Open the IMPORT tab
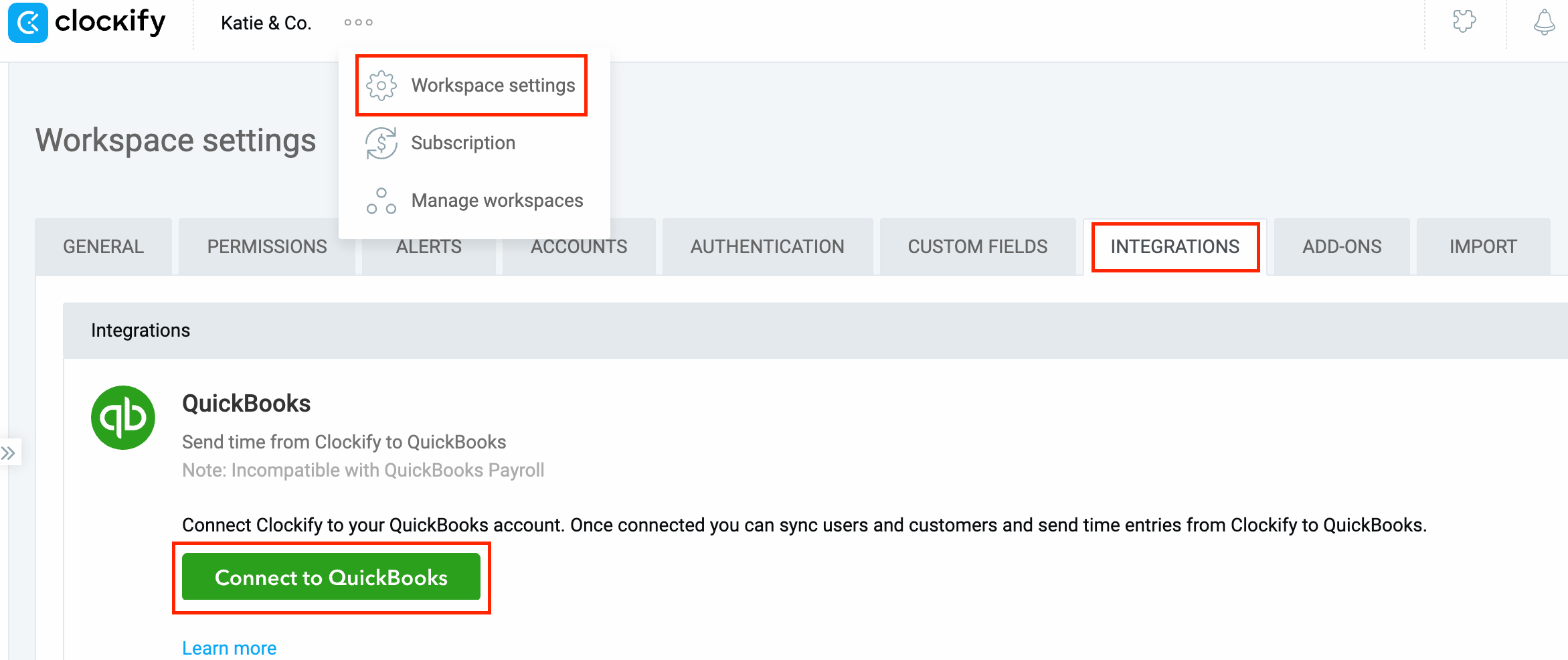 click(x=1483, y=246)
